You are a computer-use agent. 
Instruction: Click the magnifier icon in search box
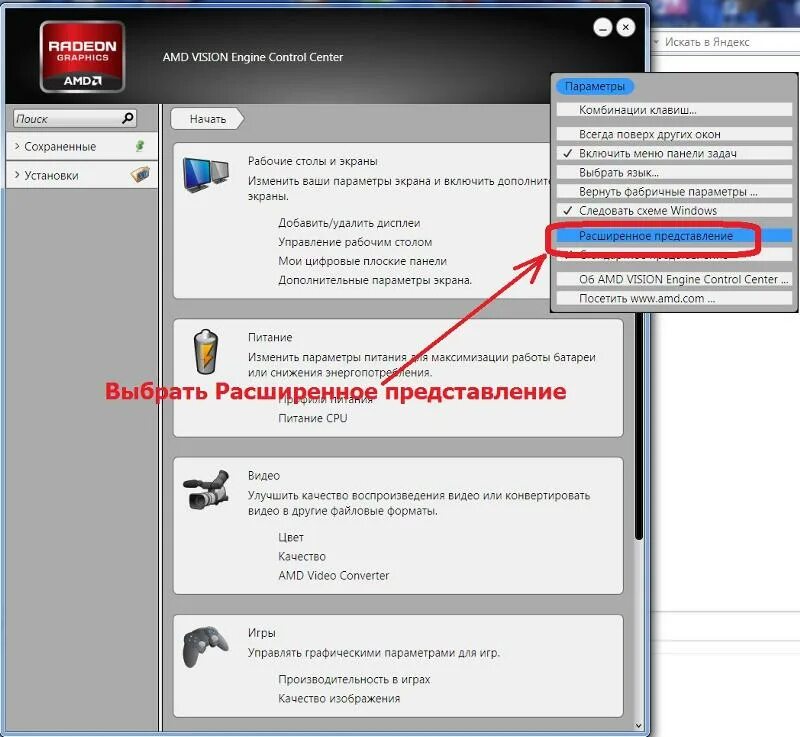coord(128,118)
